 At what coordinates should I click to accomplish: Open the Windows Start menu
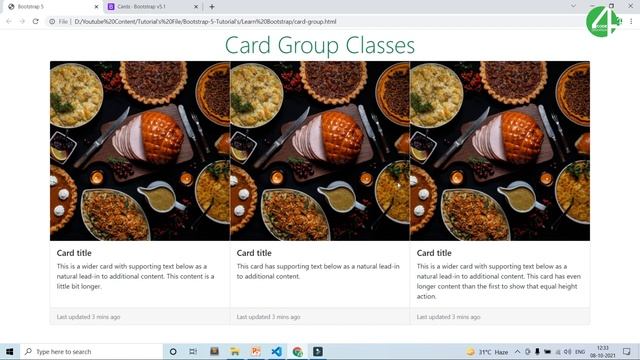[x=9, y=351]
